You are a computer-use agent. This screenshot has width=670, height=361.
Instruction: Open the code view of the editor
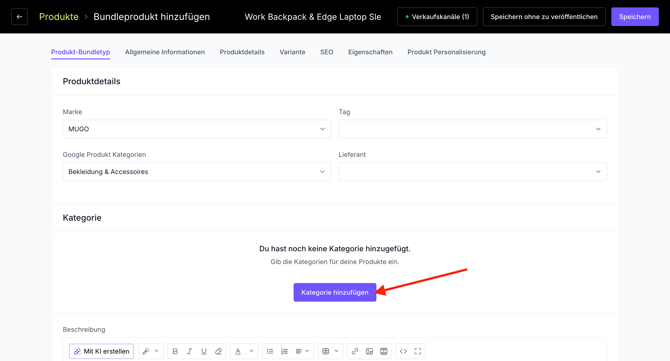pos(403,351)
